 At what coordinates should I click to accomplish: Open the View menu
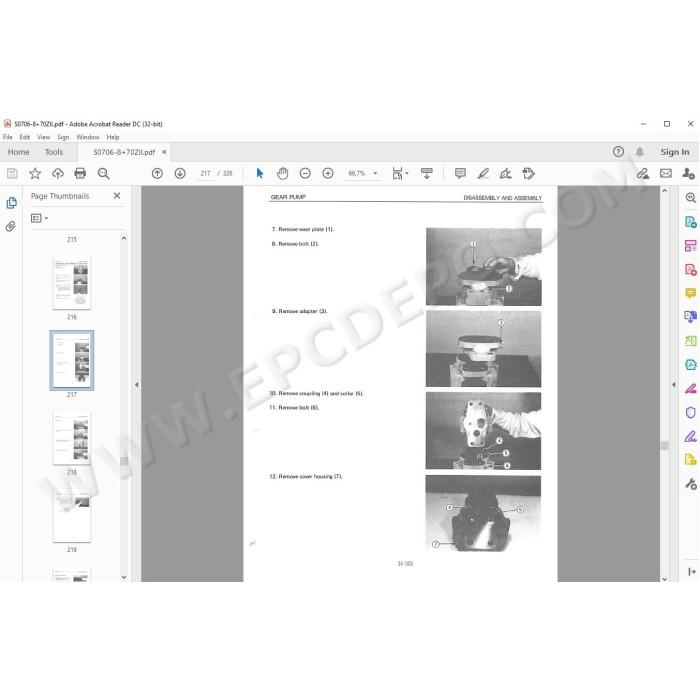tap(43, 137)
